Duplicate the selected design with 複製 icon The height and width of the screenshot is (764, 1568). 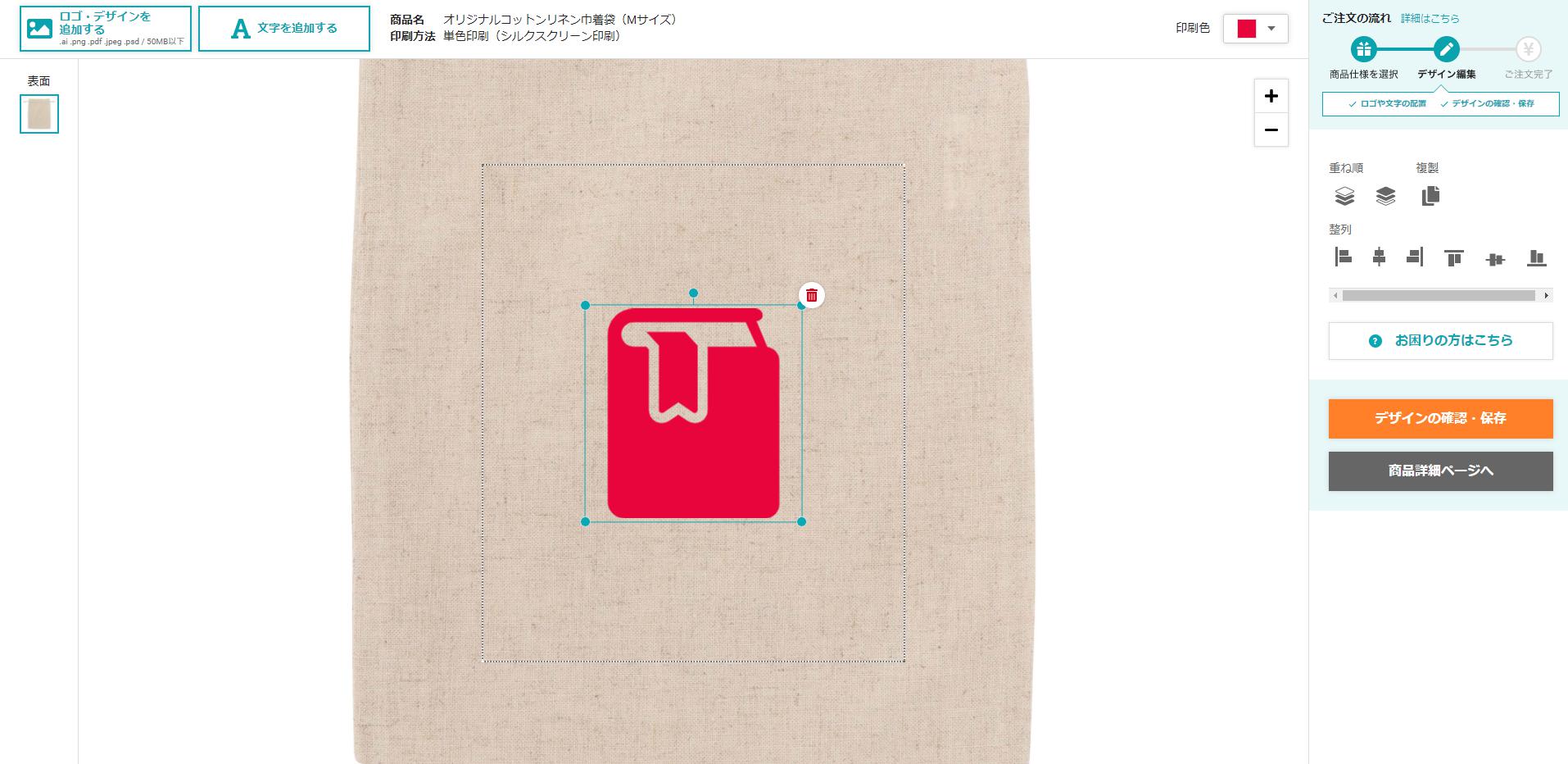[1430, 196]
